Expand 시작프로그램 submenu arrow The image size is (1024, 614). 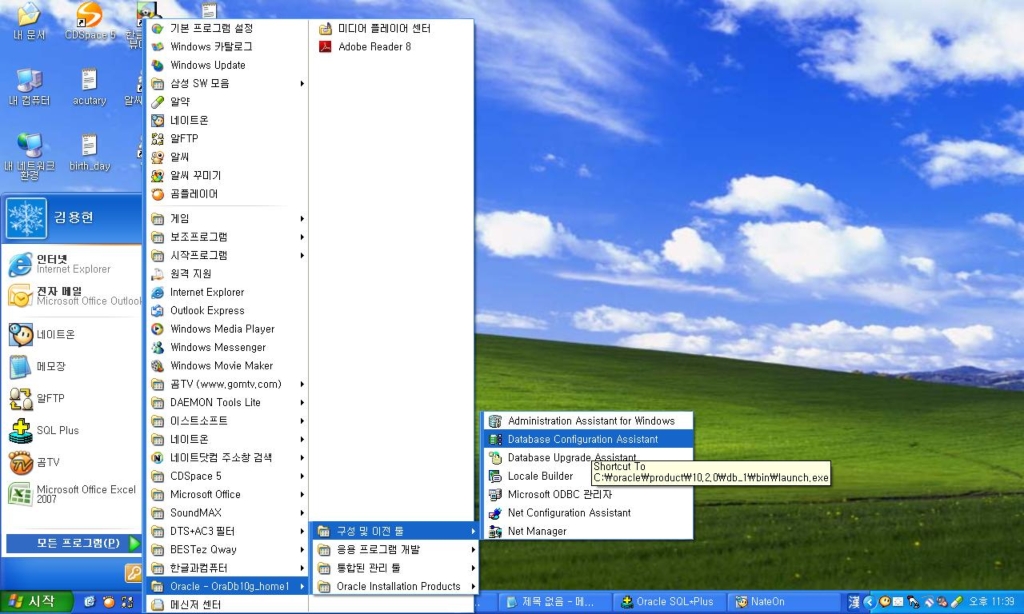(x=302, y=255)
